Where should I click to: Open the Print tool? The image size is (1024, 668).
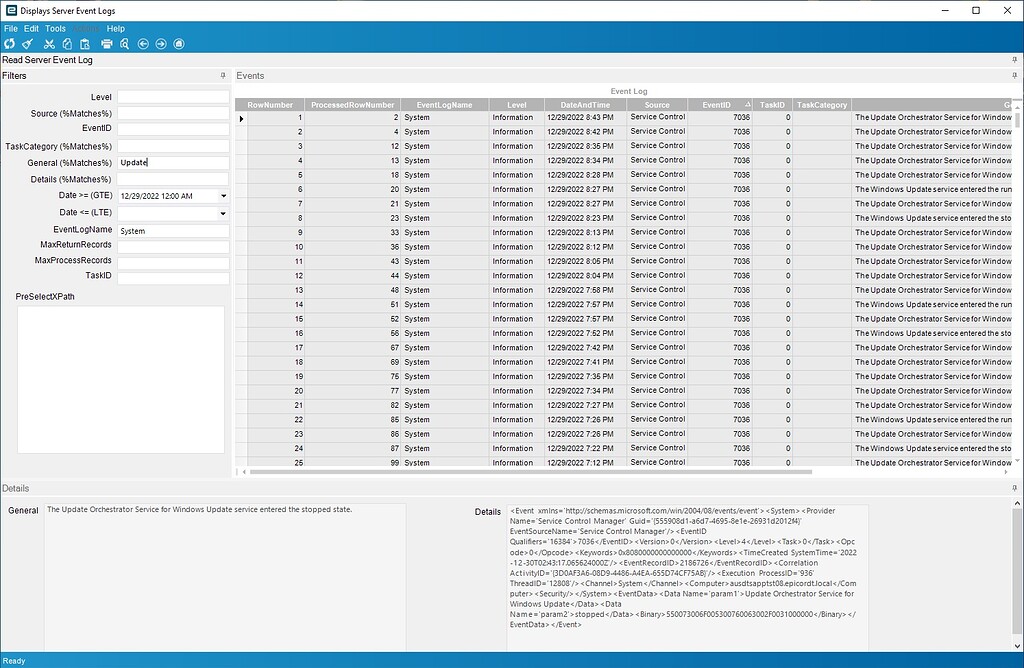coord(107,44)
